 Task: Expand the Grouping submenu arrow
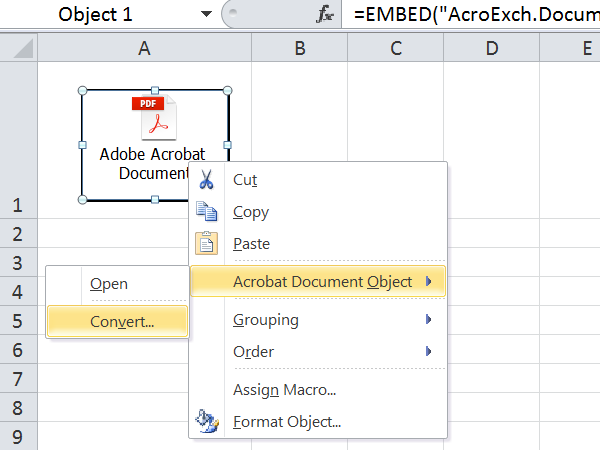coord(429,320)
